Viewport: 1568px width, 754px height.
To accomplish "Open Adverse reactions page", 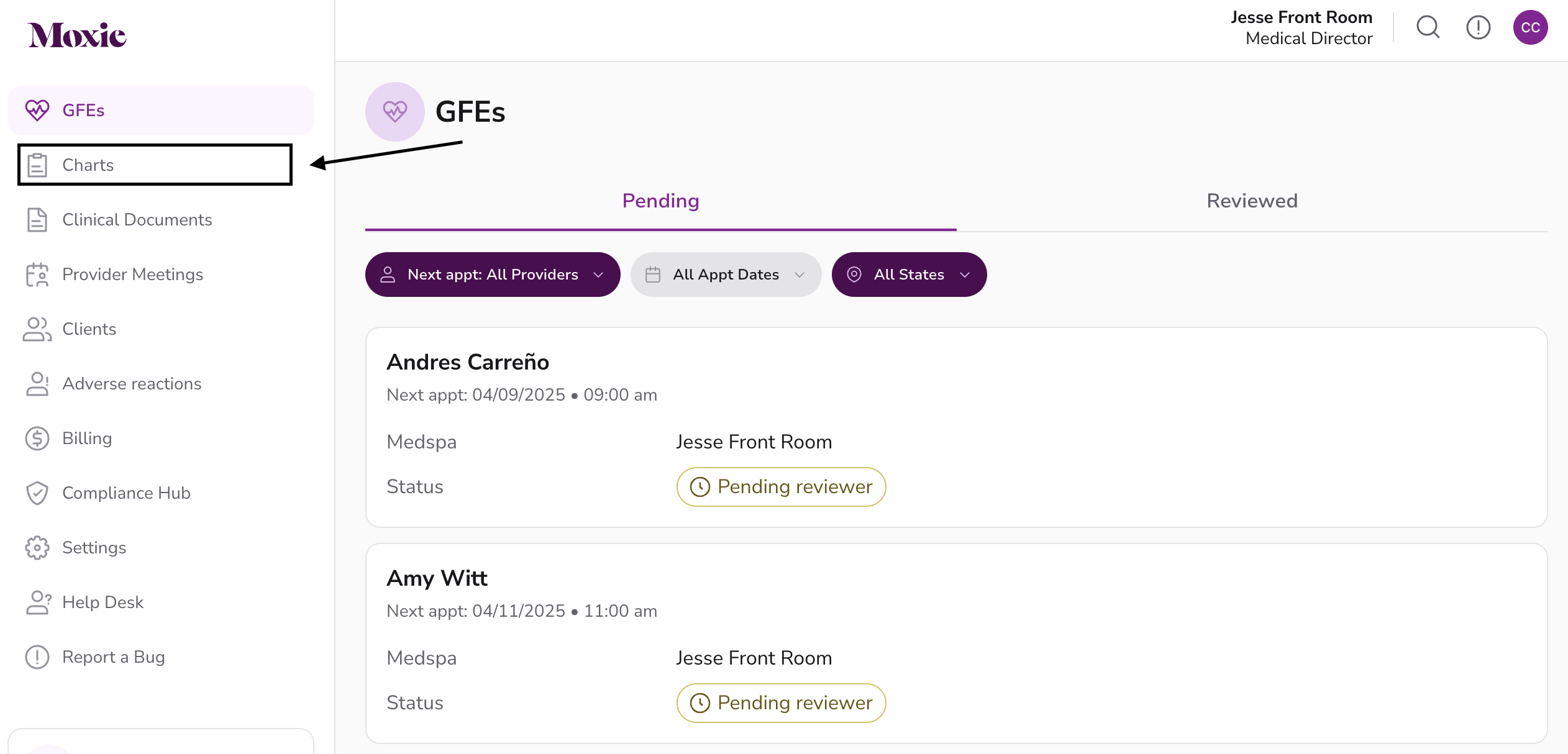I will click(132, 384).
